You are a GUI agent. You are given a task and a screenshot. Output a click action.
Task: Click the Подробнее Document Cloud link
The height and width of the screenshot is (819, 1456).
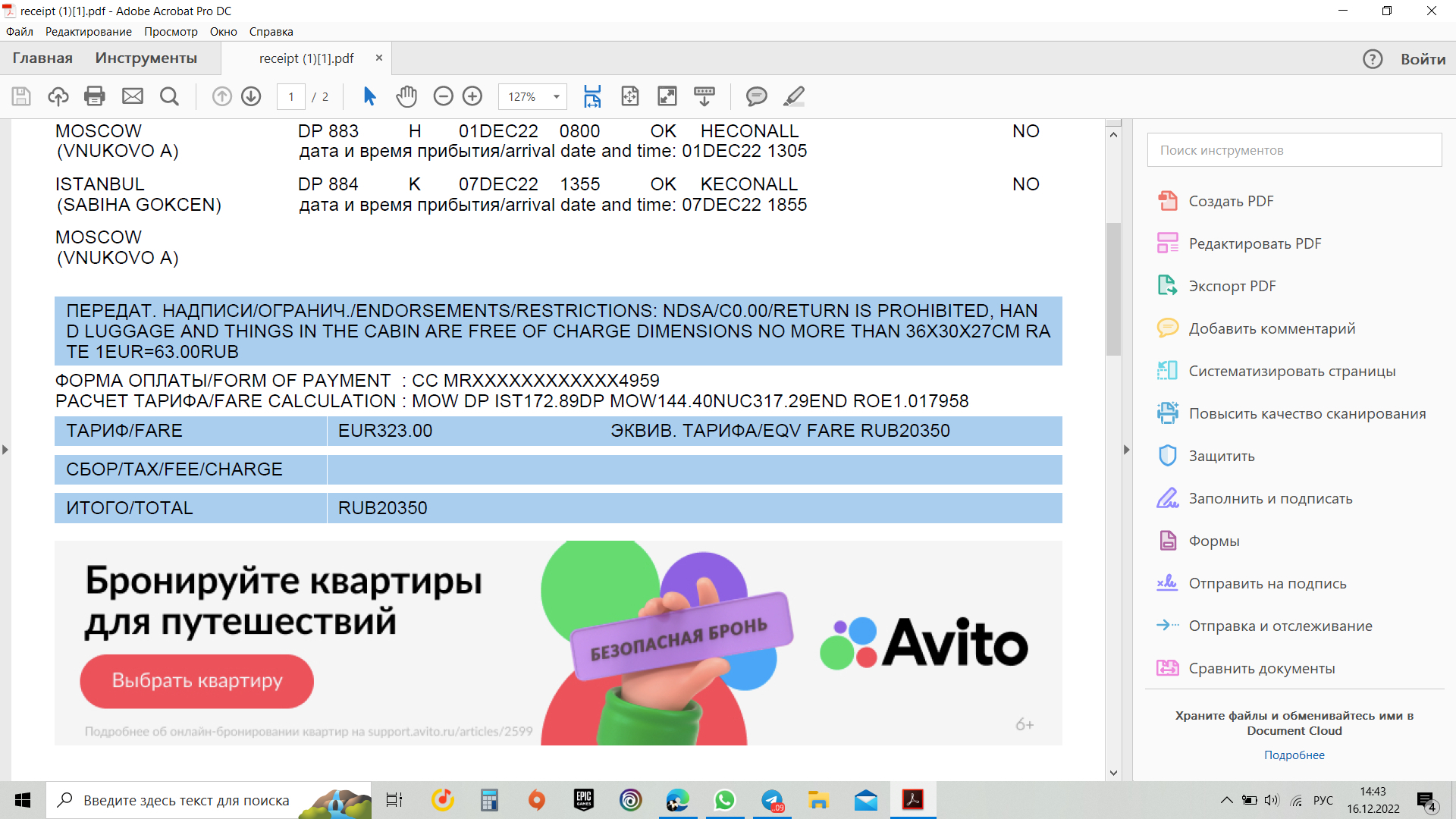[x=1294, y=755]
